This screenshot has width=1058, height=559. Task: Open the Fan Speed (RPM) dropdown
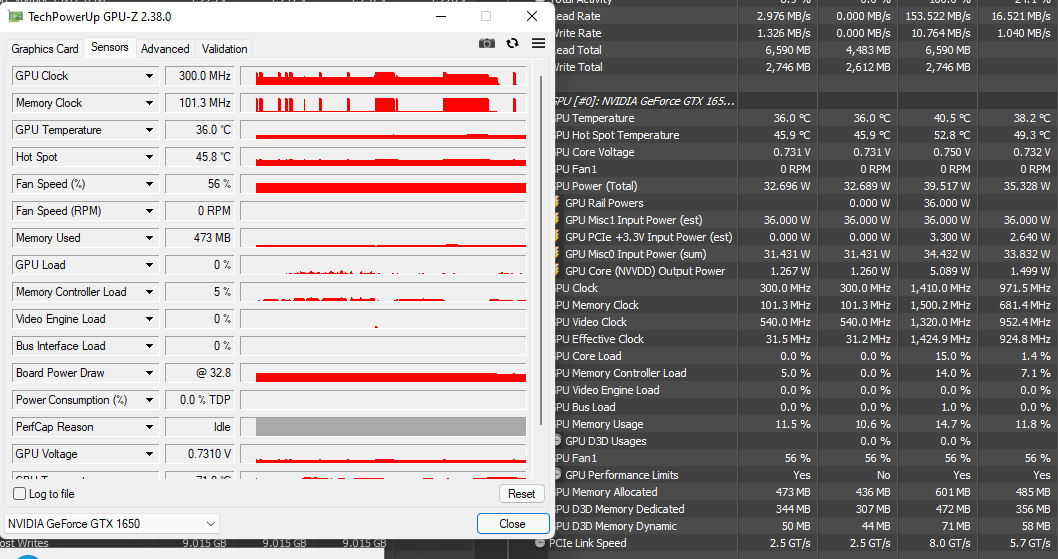(149, 211)
